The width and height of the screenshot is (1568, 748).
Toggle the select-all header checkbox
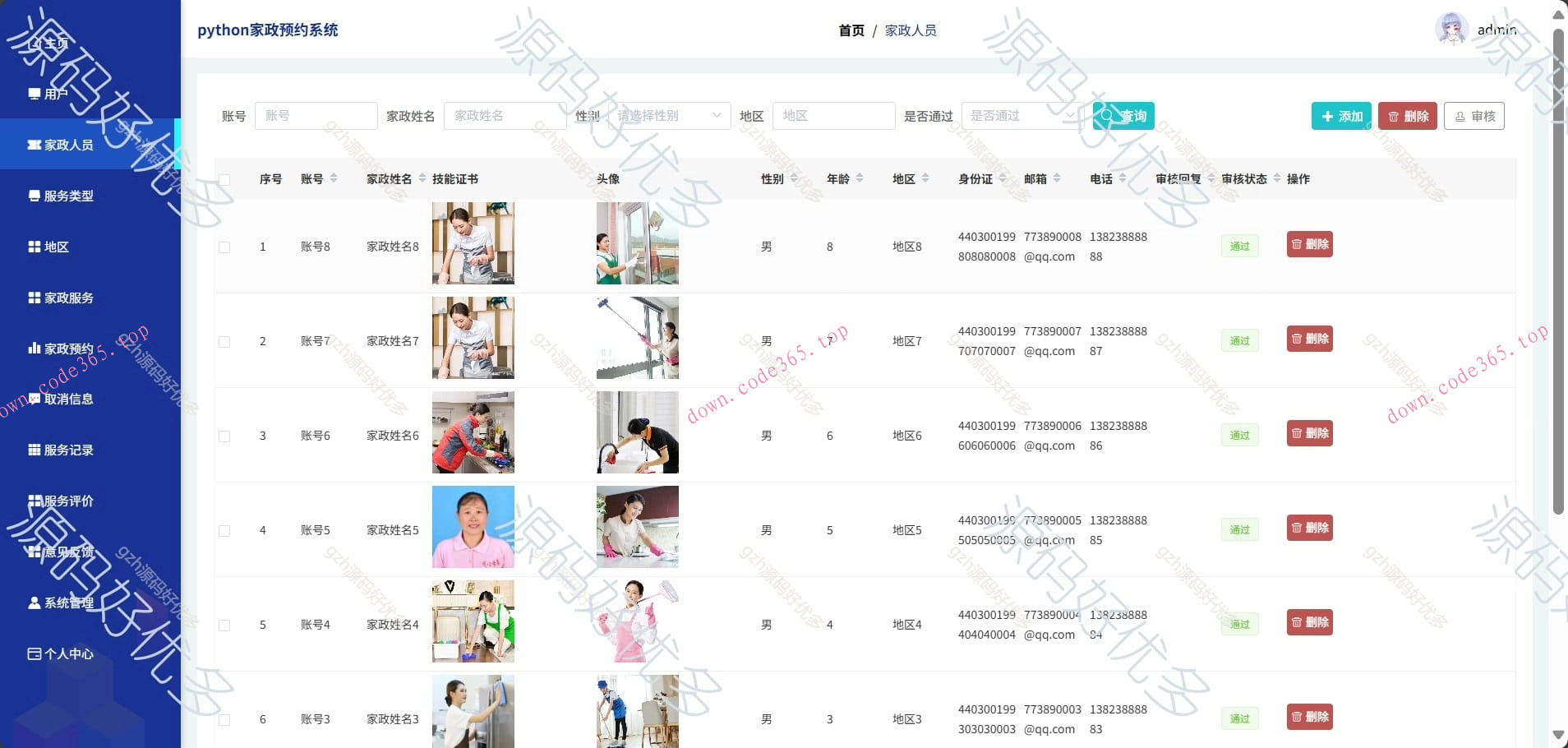(224, 179)
